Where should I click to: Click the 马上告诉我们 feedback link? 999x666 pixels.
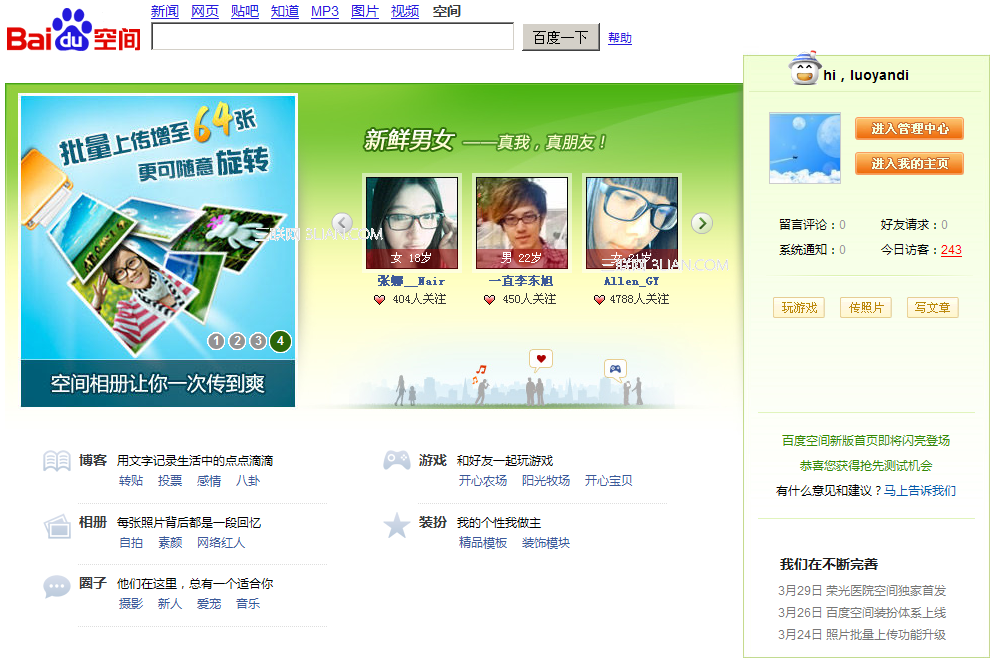[x=919, y=491]
